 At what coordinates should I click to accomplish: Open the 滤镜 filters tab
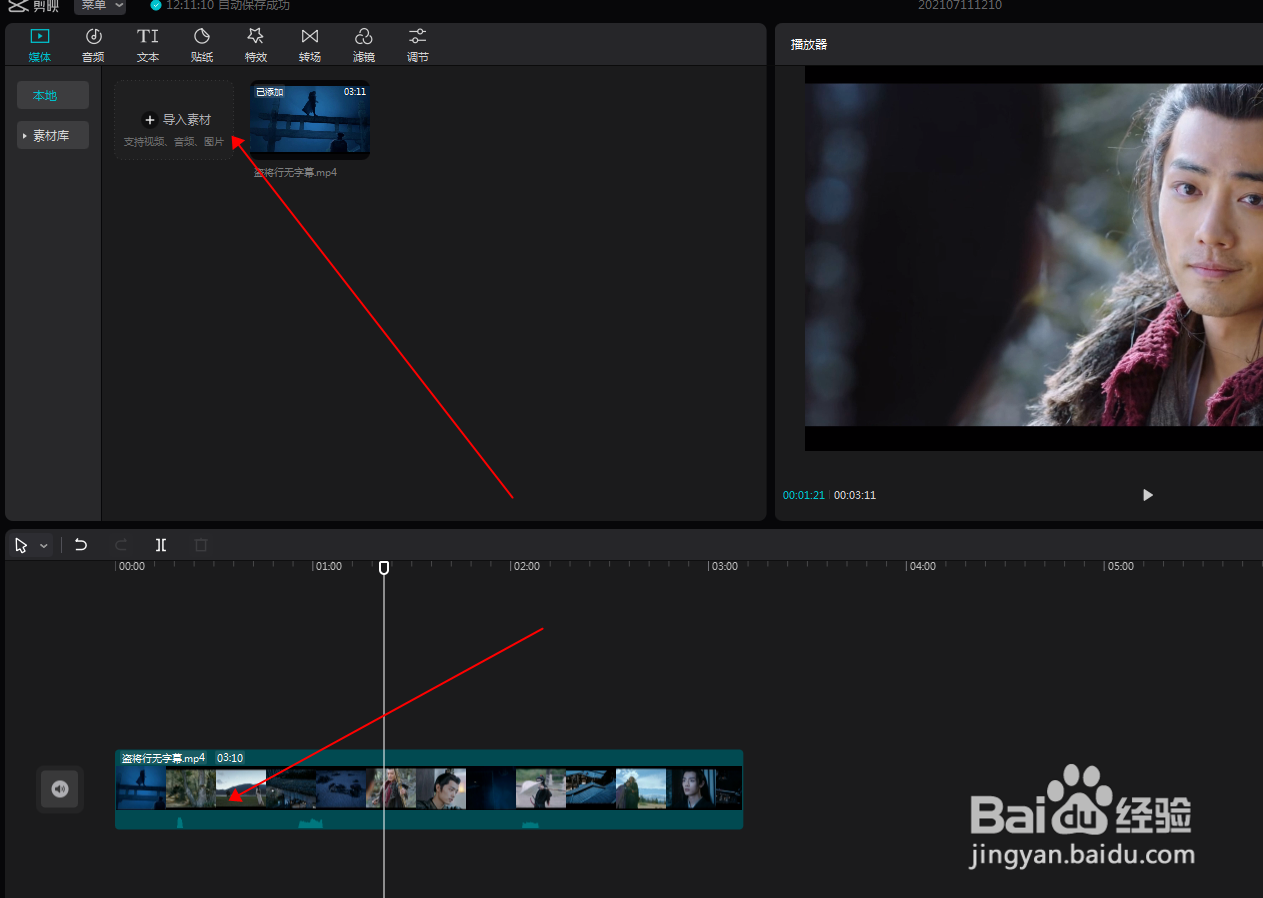click(364, 45)
